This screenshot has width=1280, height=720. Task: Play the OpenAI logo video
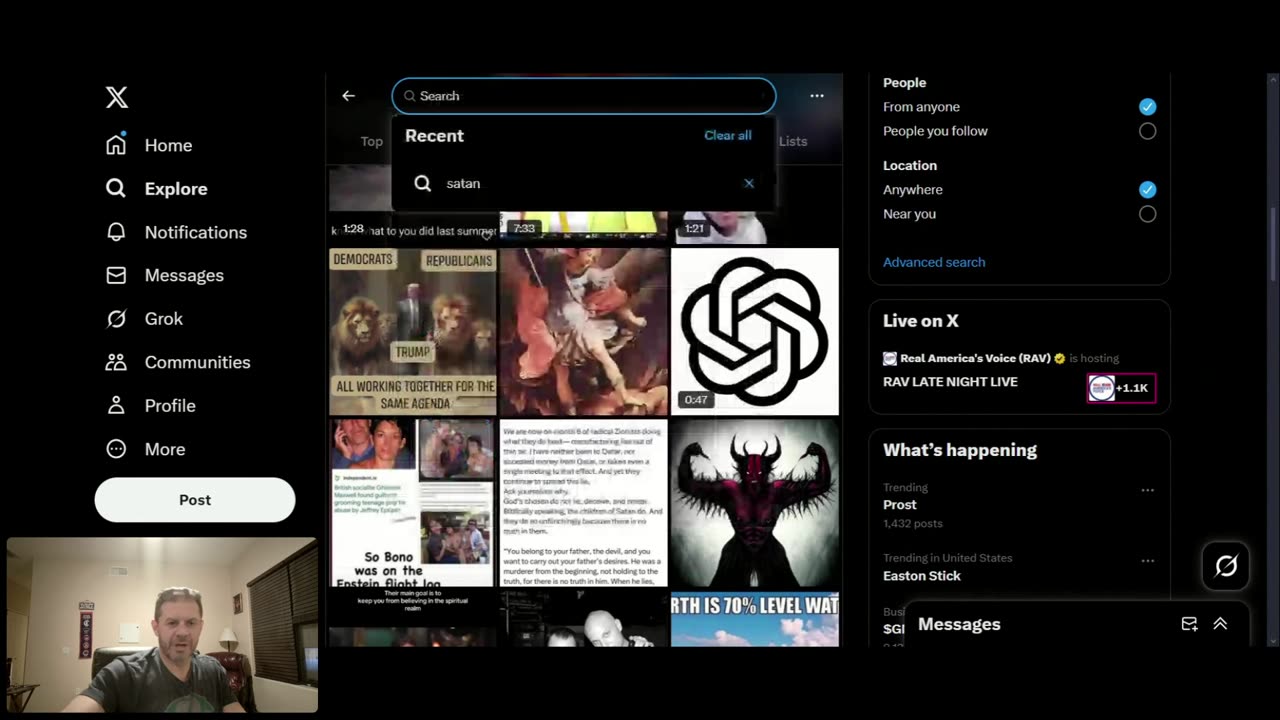755,331
